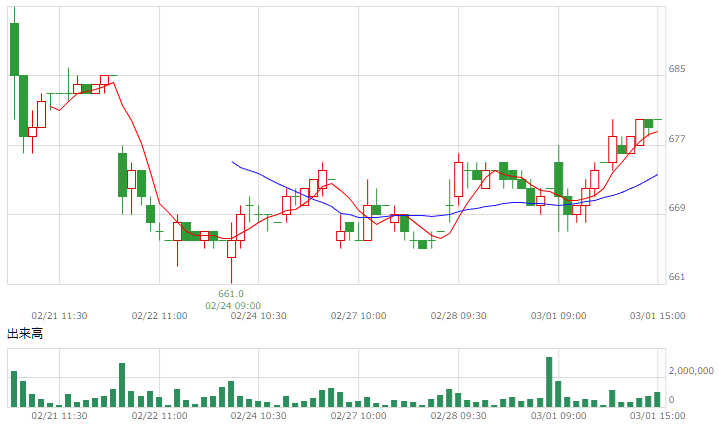Viewport: 719px width, 428px height.
Task: Click 02/24 10:30 under the volume chart
Action: point(259,416)
